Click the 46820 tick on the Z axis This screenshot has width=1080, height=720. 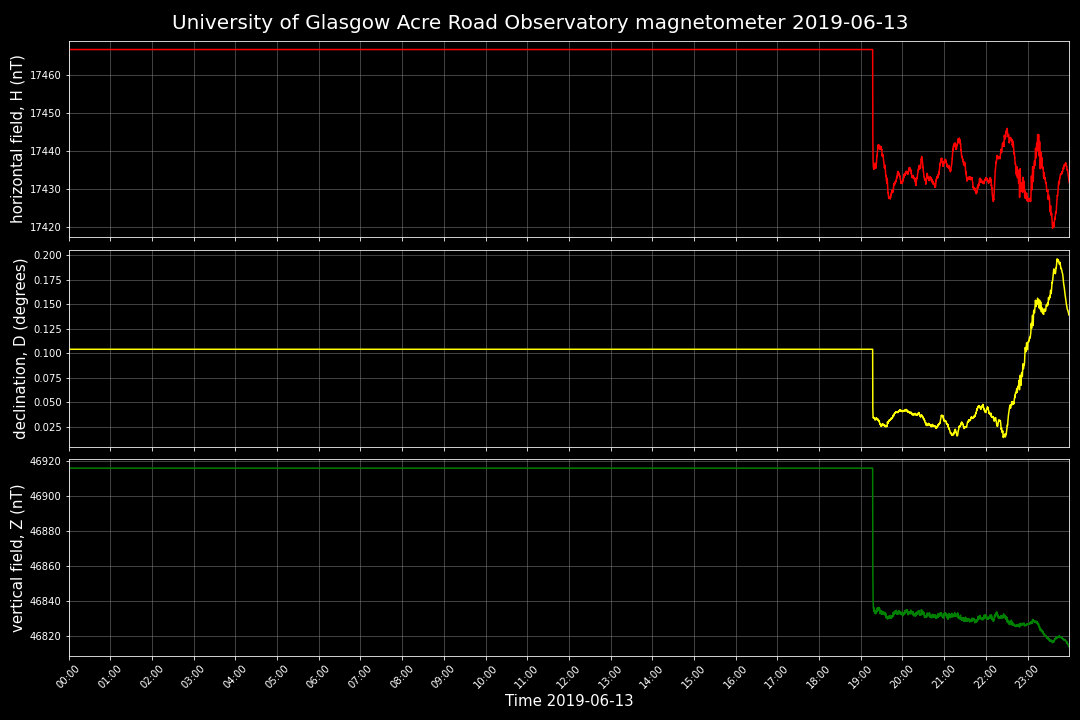click(x=46, y=637)
